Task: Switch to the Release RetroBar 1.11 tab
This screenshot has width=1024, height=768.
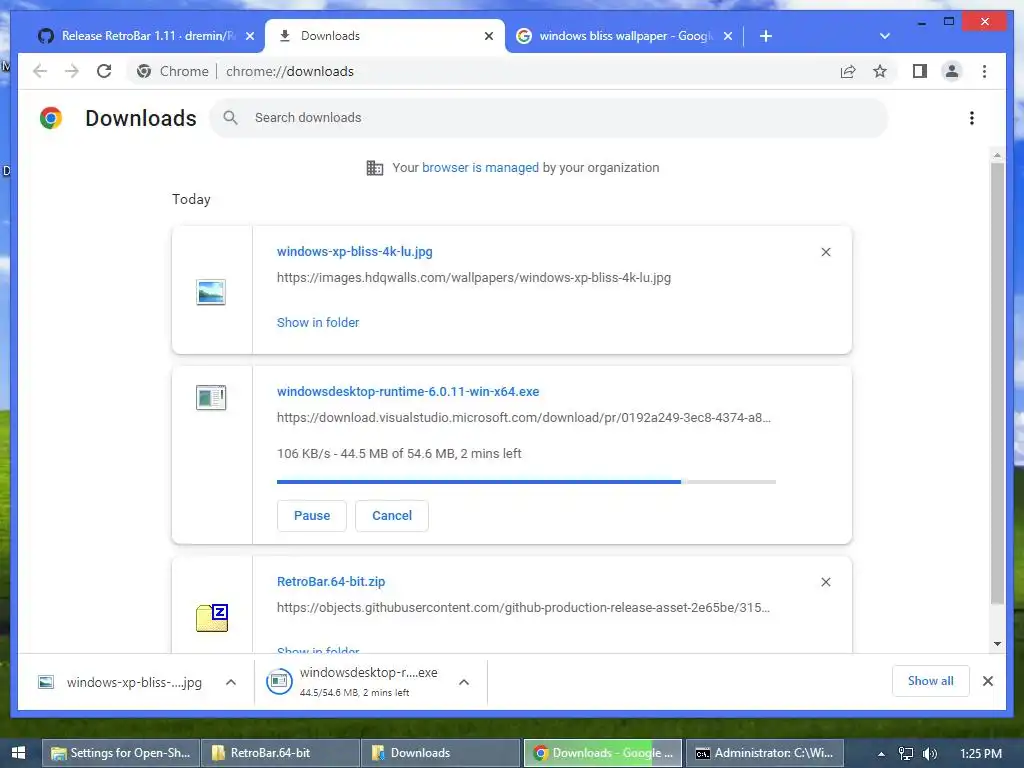Action: [x=146, y=36]
